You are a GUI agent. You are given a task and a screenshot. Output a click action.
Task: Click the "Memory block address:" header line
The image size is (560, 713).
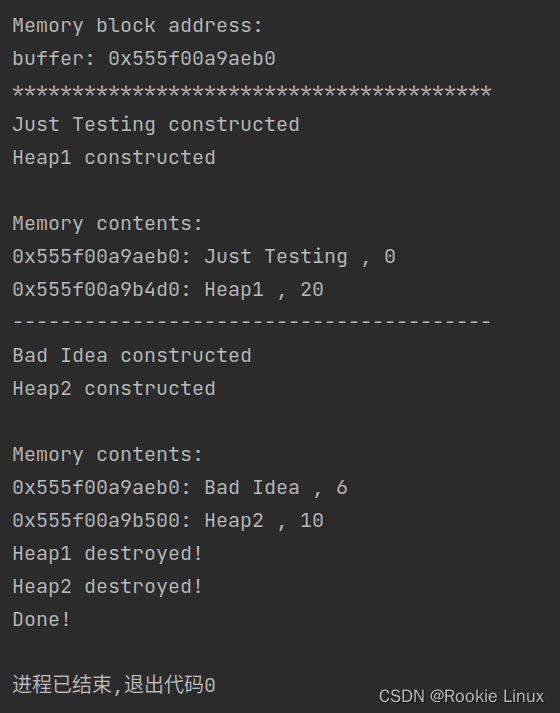point(138,26)
